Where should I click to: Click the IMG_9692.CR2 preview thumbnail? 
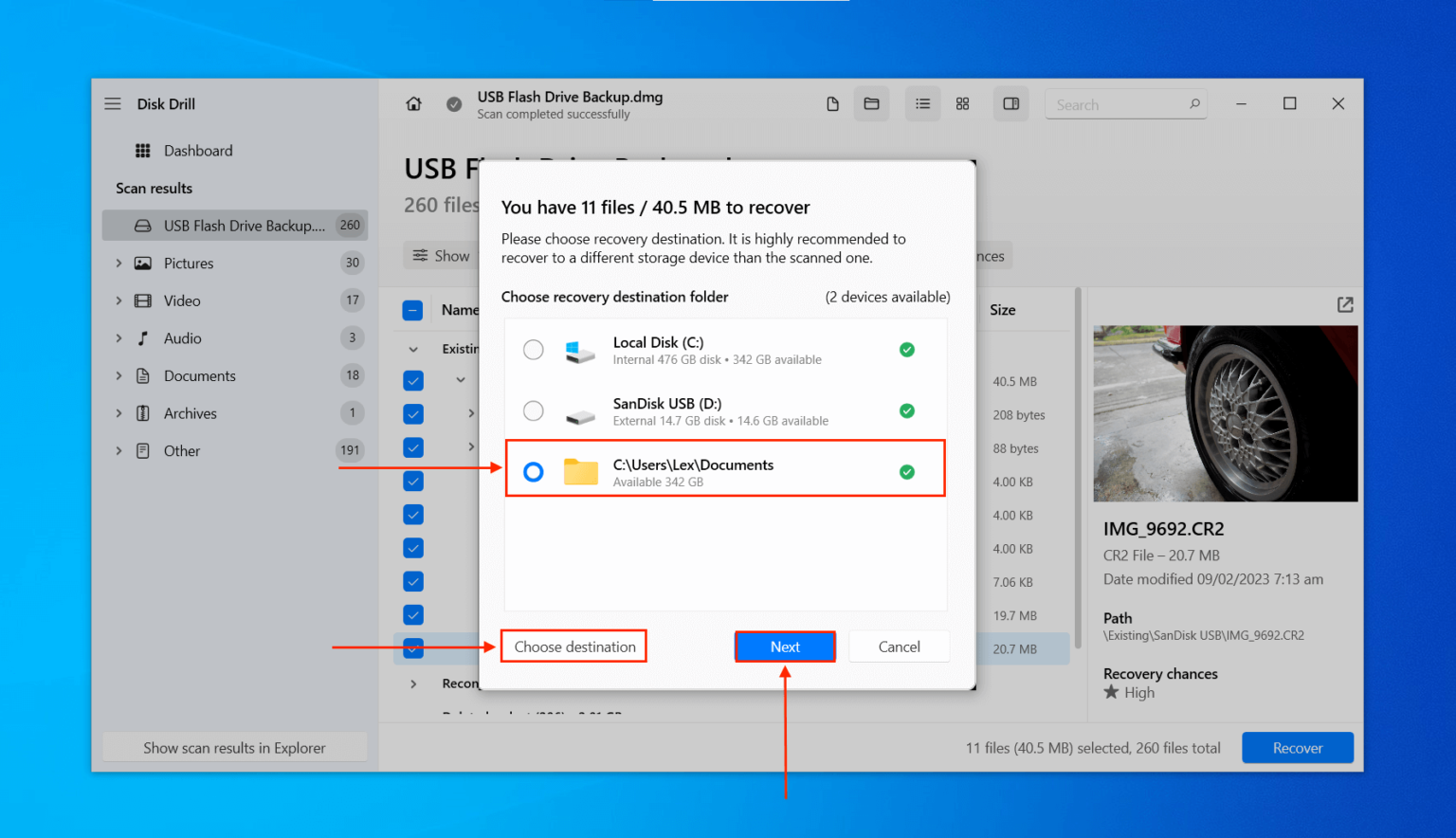(x=1225, y=414)
